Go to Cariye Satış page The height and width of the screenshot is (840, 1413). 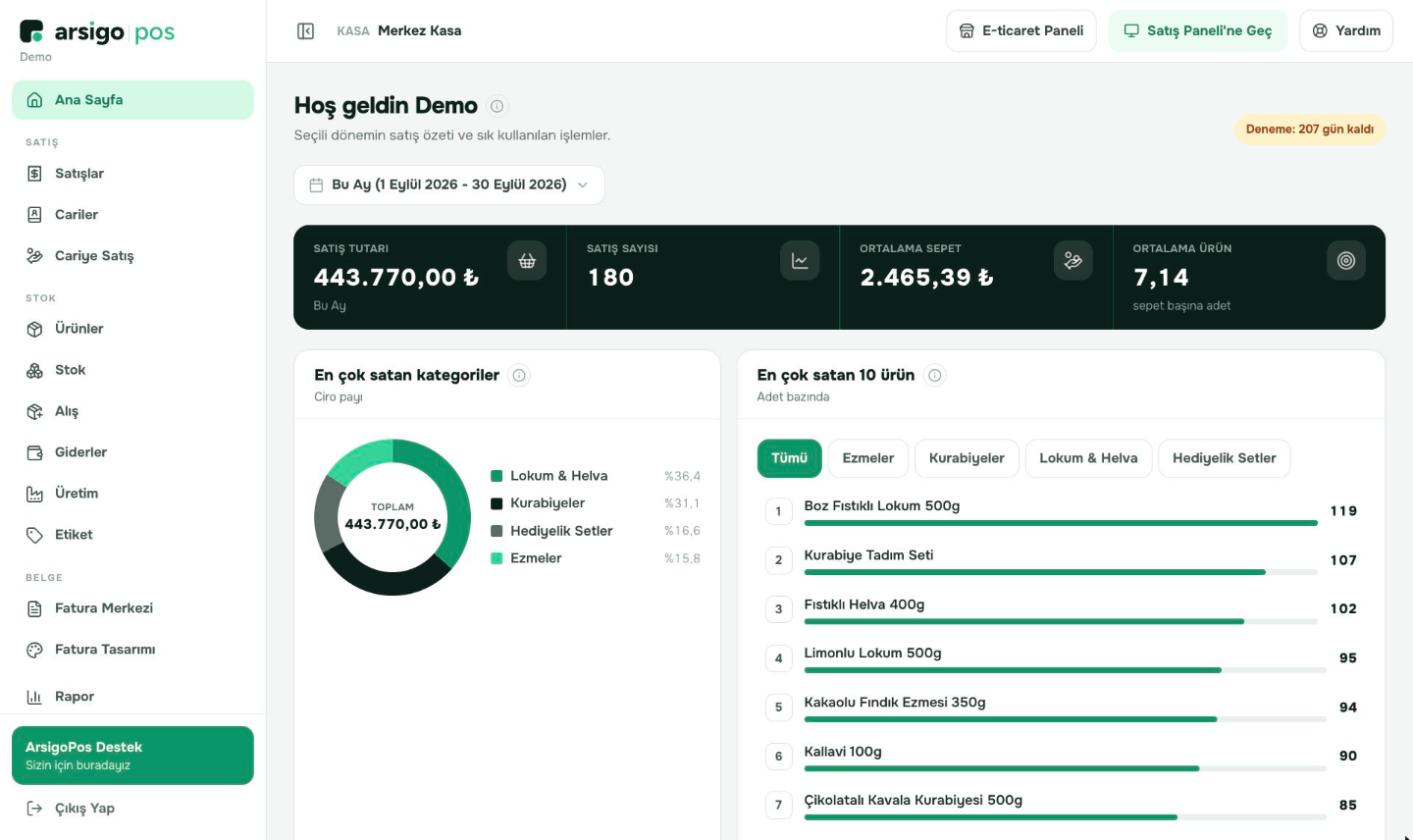[x=133, y=256]
